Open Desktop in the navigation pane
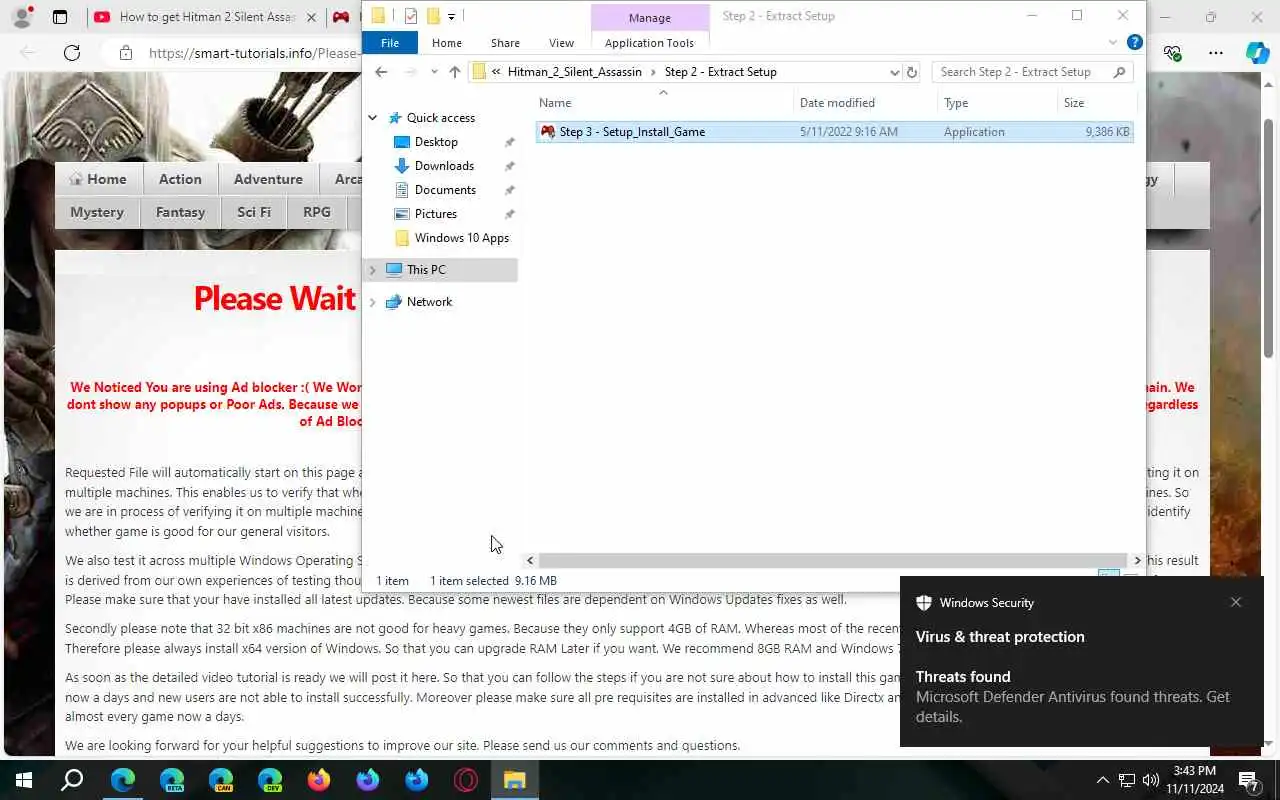The height and width of the screenshot is (800, 1280). click(436, 142)
